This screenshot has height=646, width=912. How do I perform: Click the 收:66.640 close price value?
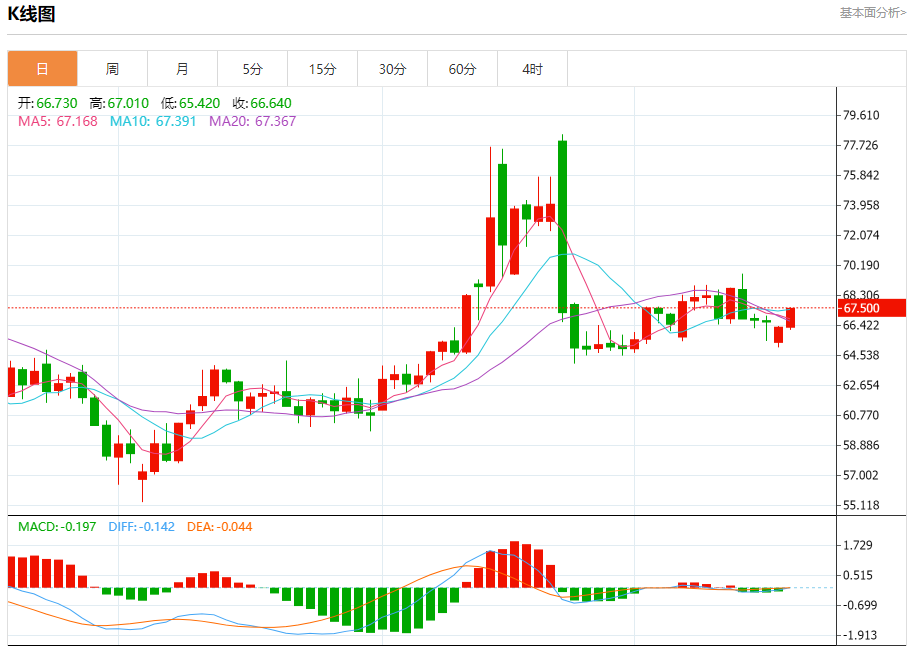coord(262,103)
